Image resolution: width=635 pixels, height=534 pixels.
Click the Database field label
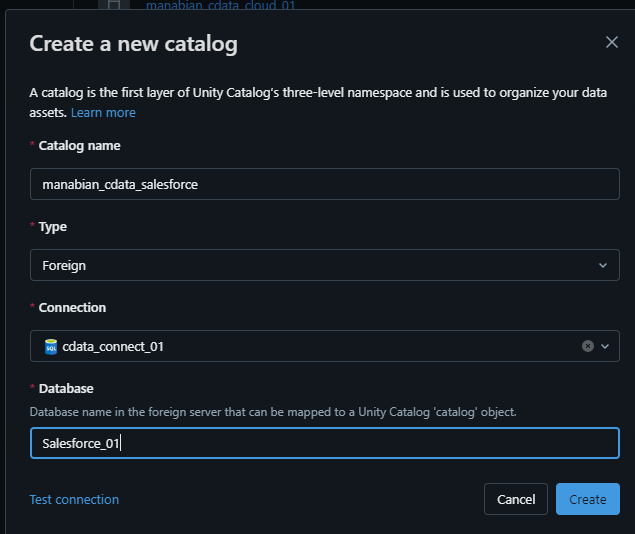pos(66,389)
